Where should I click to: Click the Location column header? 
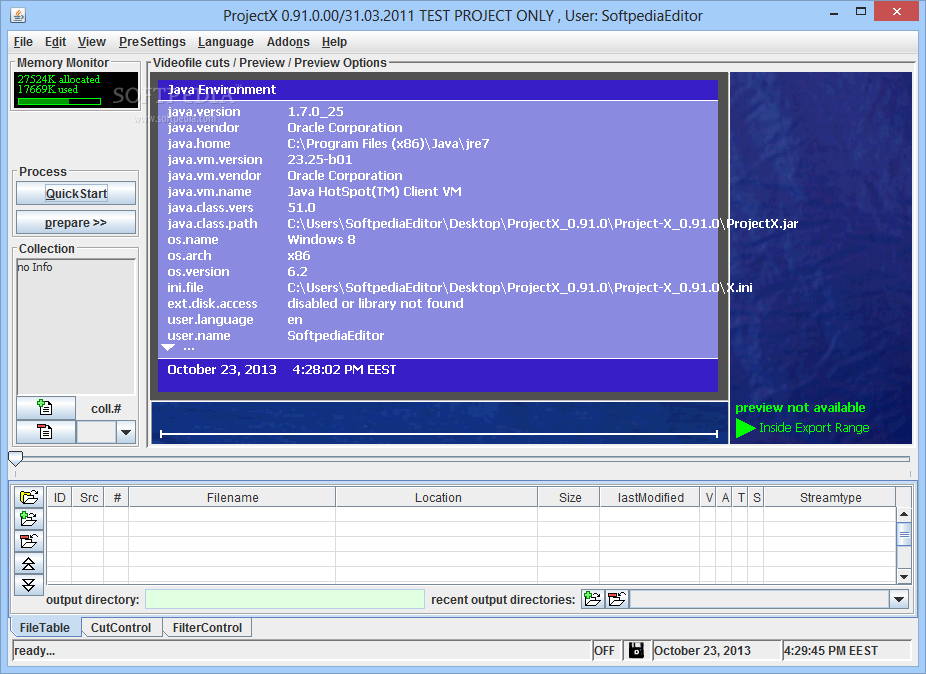438,497
